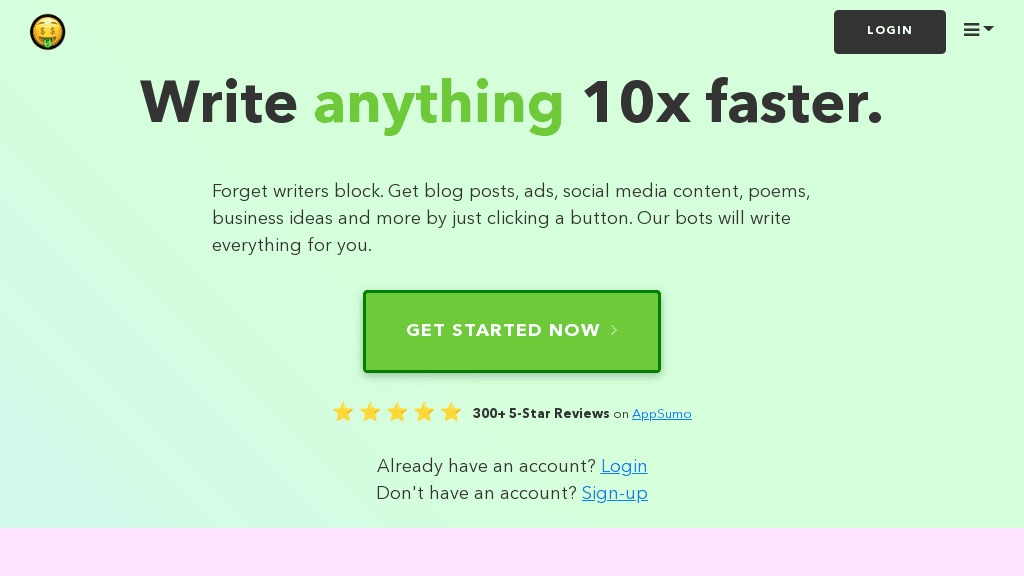Follow the Login link below the reviews
This screenshot has width=1024, height=576.
[624, 466]
